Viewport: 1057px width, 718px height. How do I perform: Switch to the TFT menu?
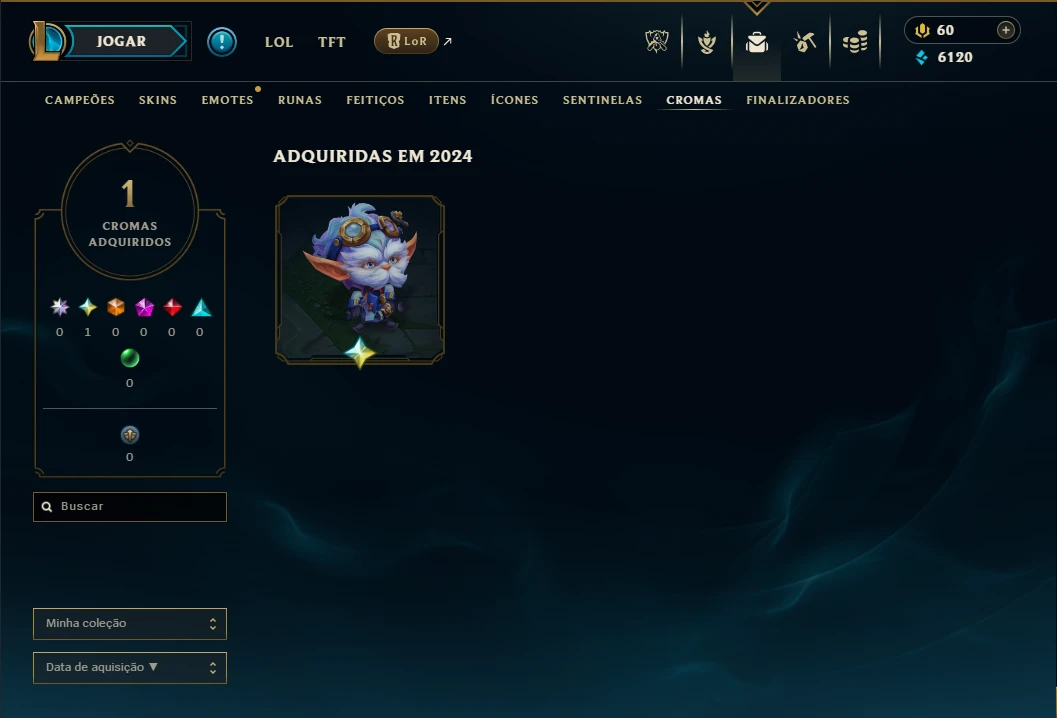332,42
